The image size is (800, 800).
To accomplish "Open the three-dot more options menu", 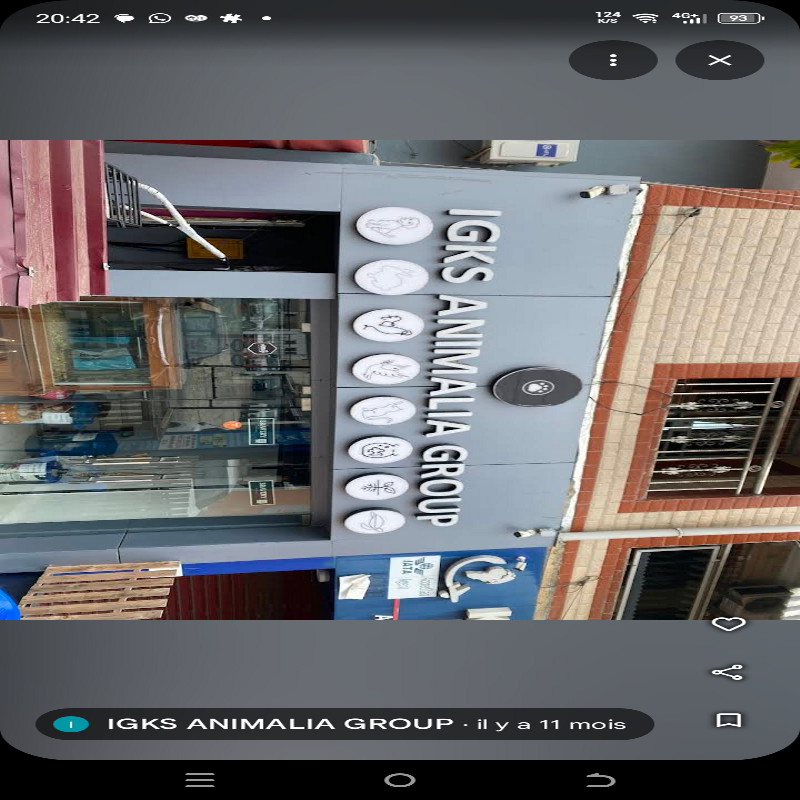I will [613, 60].
